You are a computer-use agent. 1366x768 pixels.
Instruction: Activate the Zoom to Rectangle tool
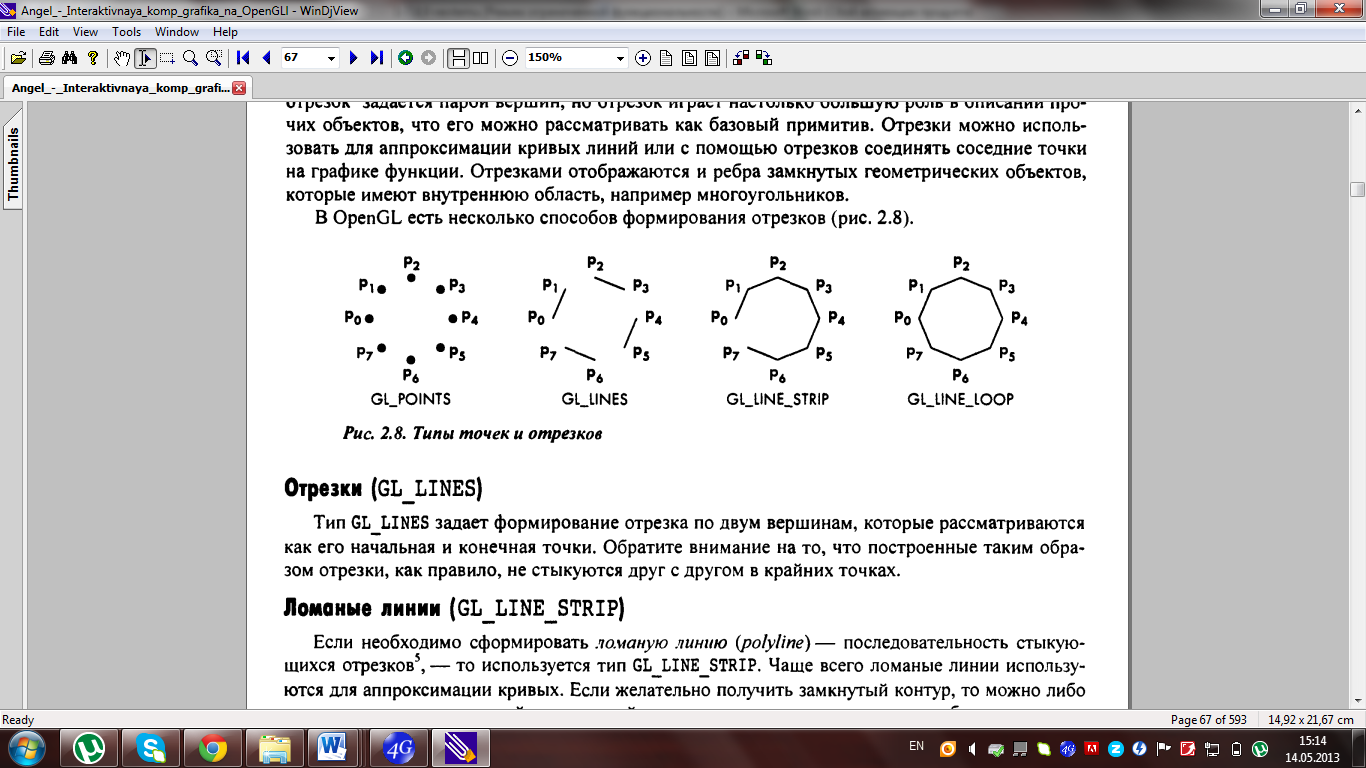[x=213, y=58]
